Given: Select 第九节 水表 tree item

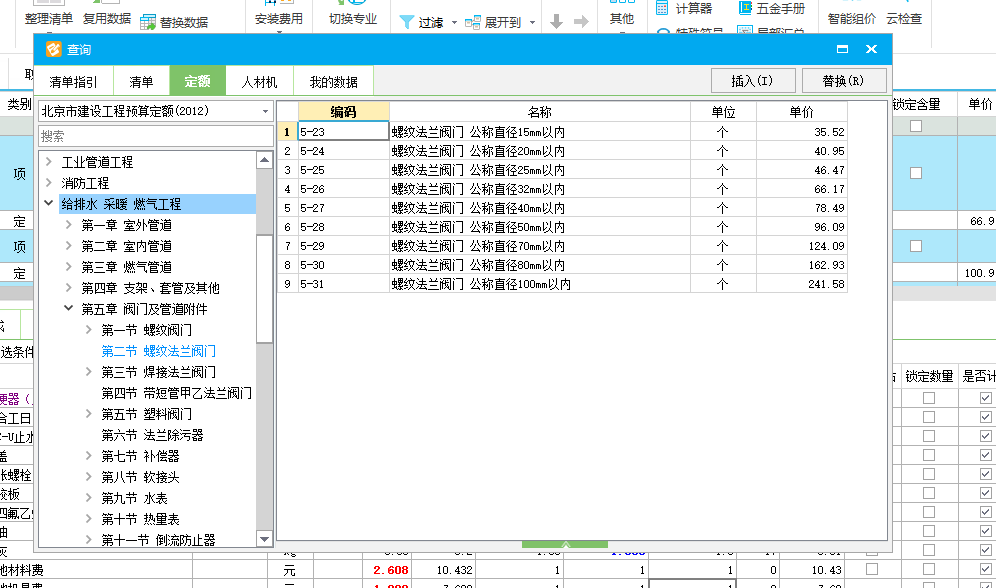Looking at the screenshot, I should (x=135, y=498).
